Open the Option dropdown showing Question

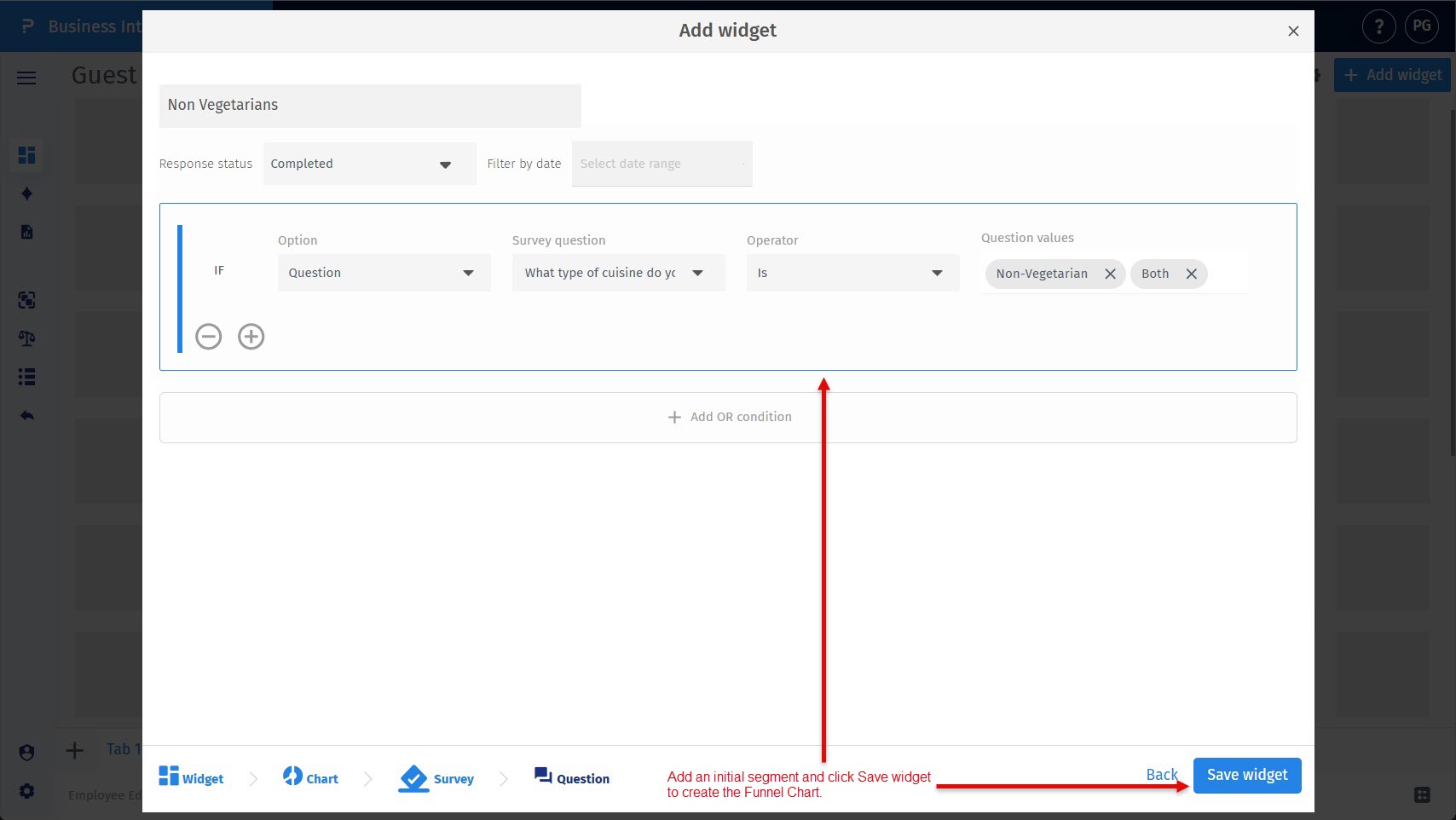384,273
